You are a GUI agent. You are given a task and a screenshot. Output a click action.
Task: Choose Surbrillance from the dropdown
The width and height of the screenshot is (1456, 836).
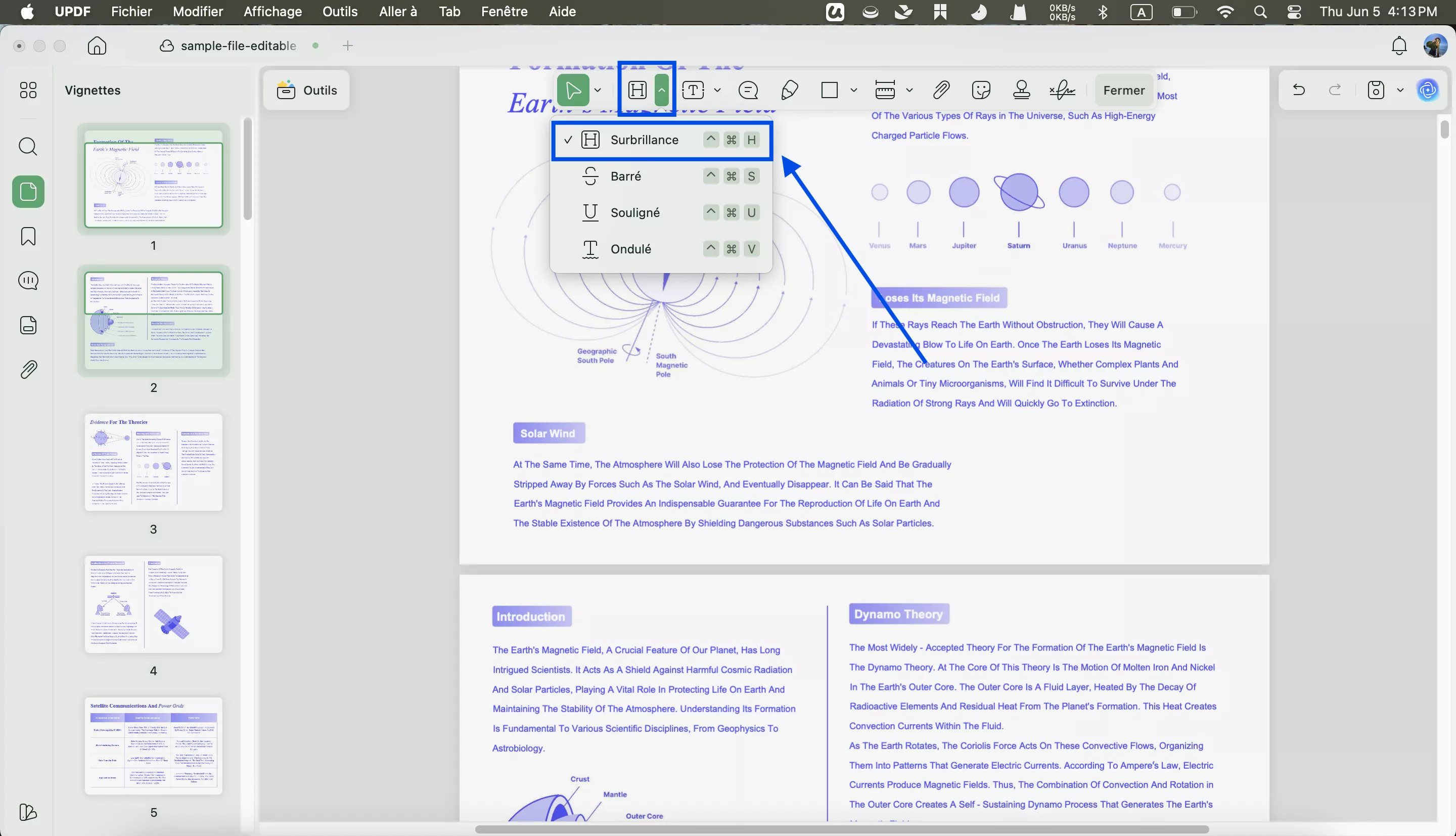(662, 140)
